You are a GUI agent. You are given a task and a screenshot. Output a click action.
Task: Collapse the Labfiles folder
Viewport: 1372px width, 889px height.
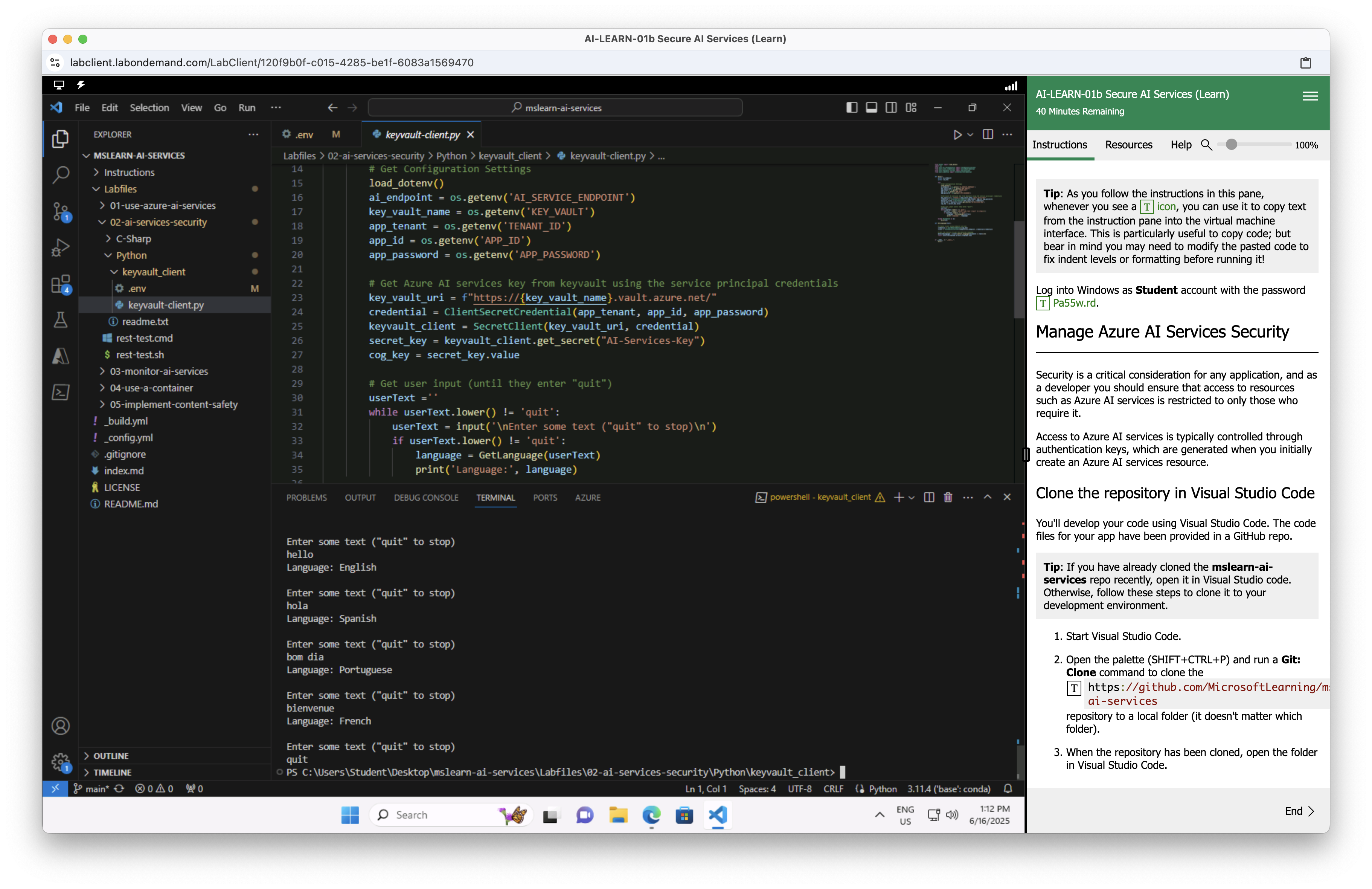point(120,189)
